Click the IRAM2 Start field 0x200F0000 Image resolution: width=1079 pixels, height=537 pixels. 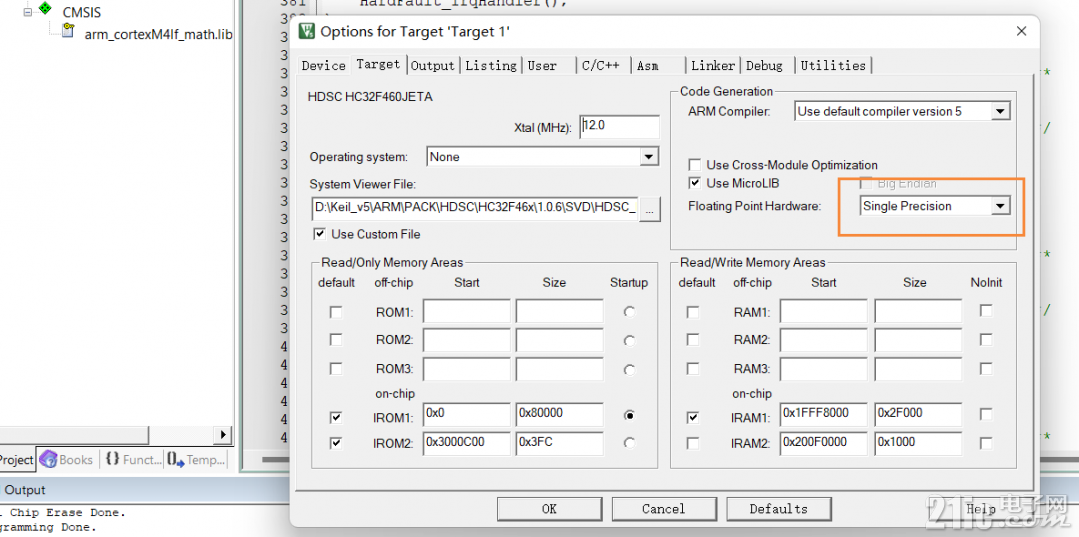[824, 443]
